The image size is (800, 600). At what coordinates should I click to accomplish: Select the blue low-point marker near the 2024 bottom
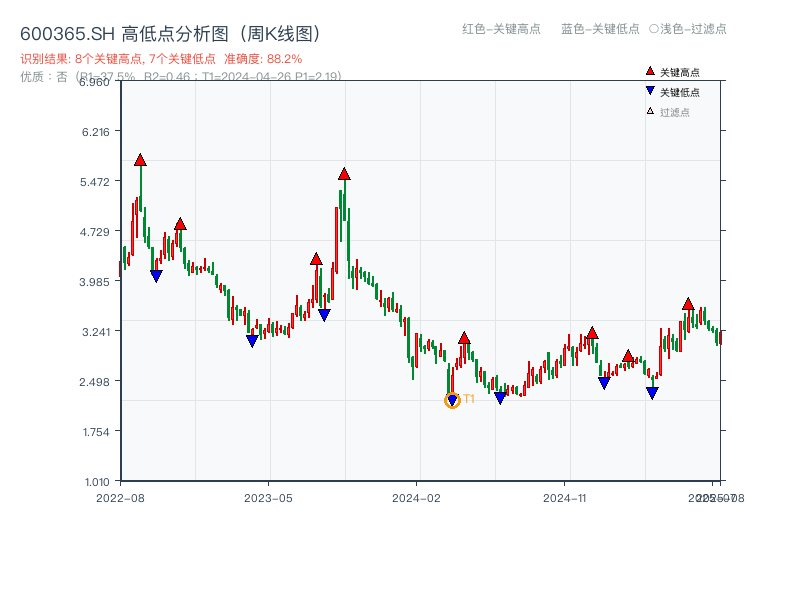501,397
